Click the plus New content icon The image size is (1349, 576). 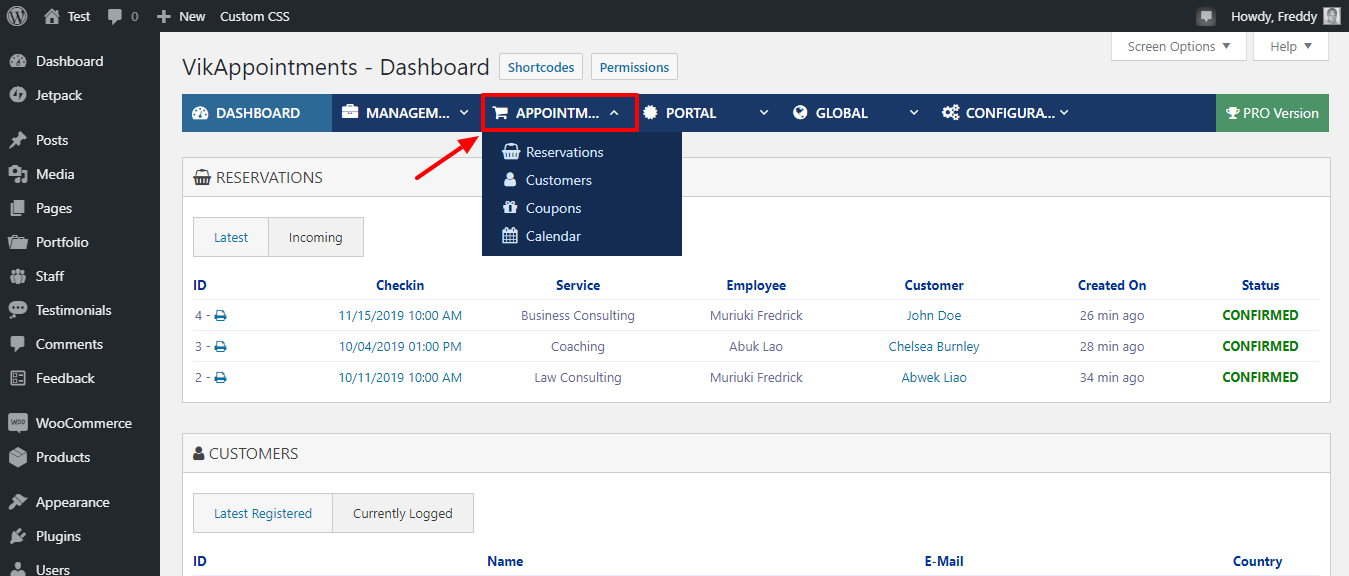164,17
